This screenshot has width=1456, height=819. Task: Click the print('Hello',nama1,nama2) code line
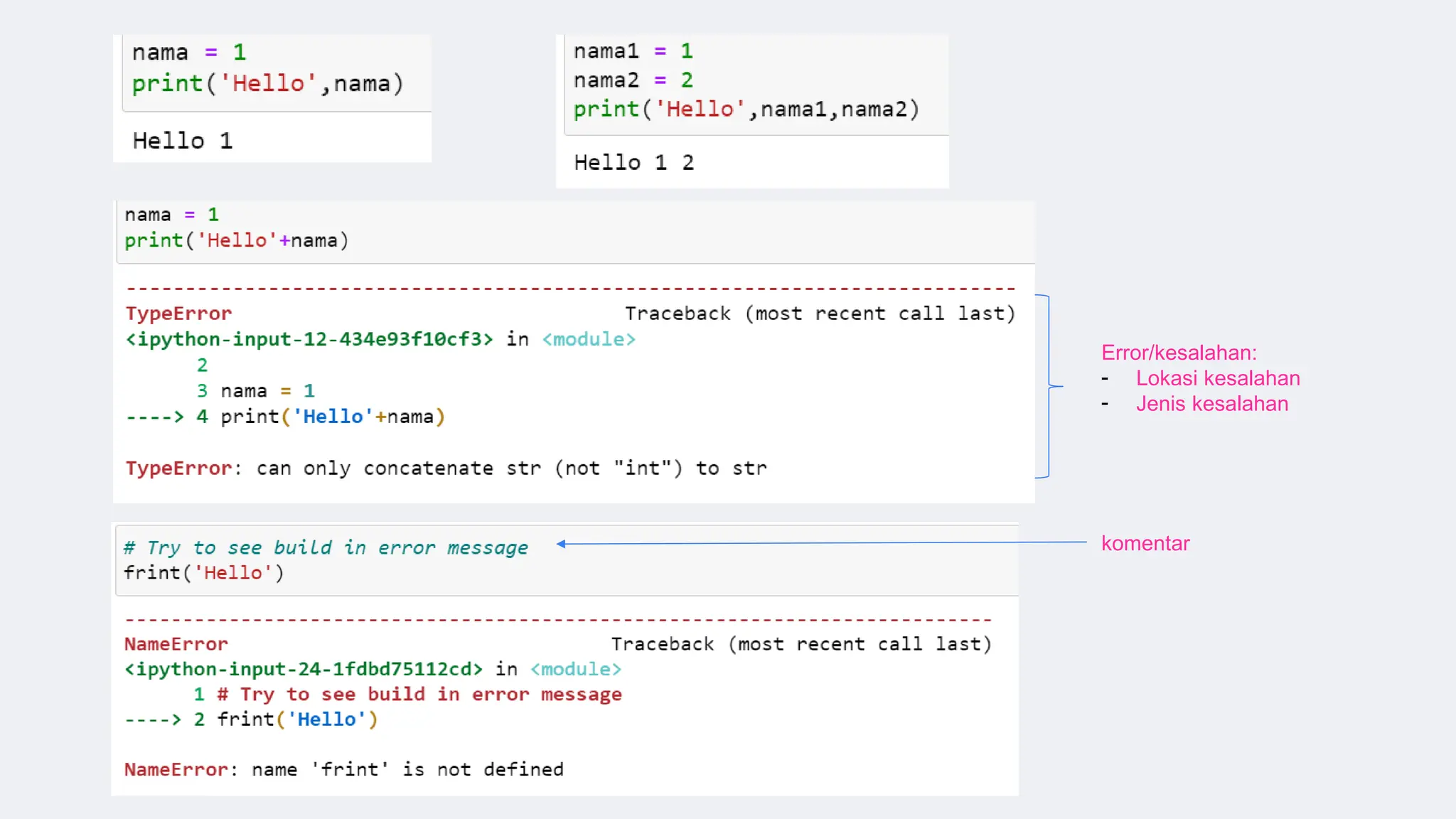tap(746, 109)
